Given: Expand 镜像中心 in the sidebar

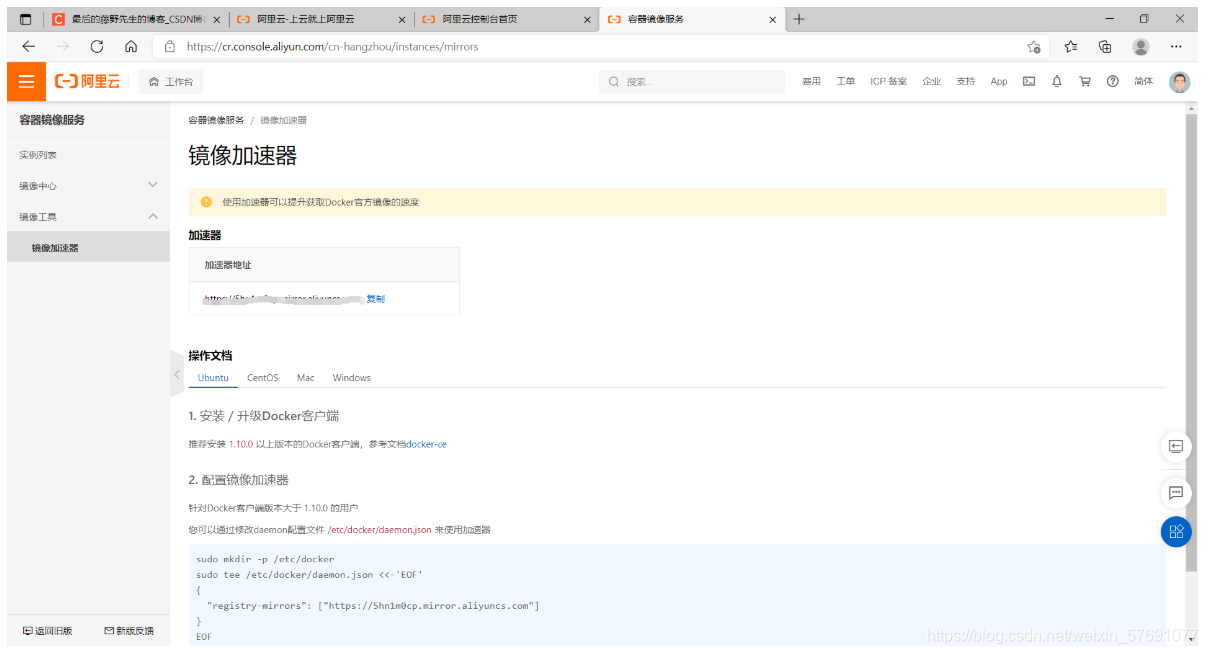Looking at the screenshot, I should (88, 186).
